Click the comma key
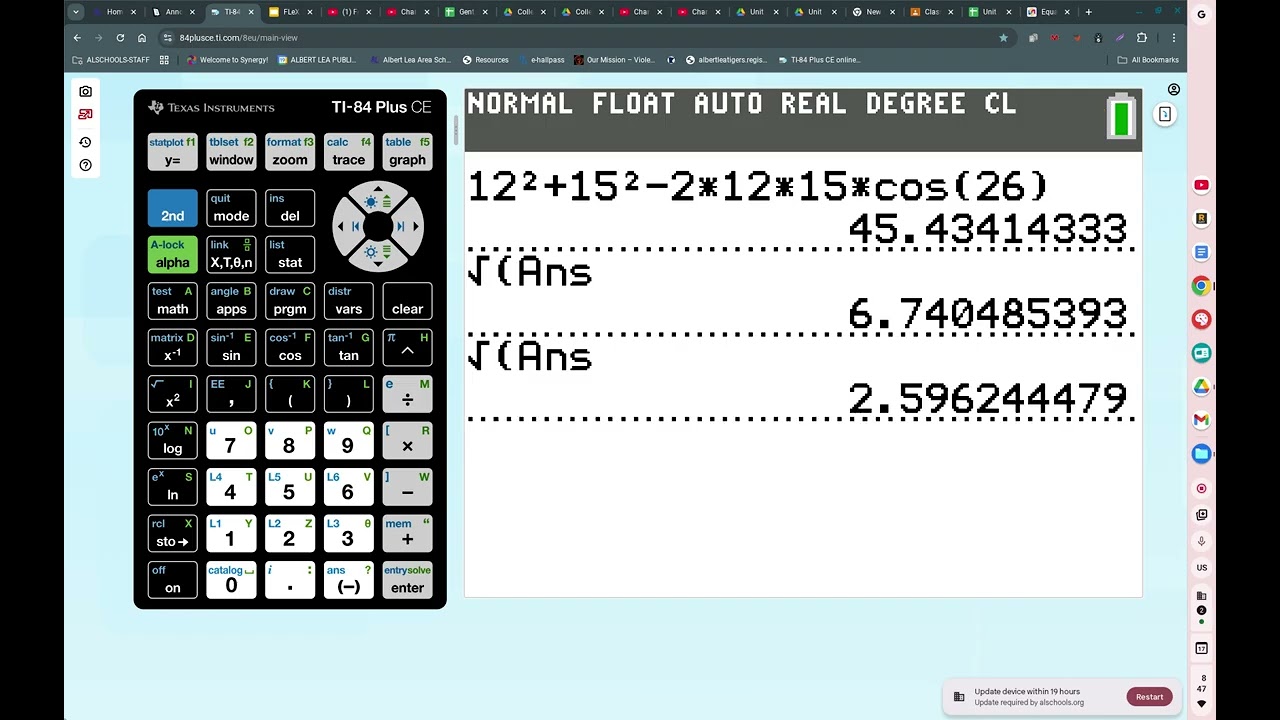This screenshot has width=1280, height=720. (231, 394)
